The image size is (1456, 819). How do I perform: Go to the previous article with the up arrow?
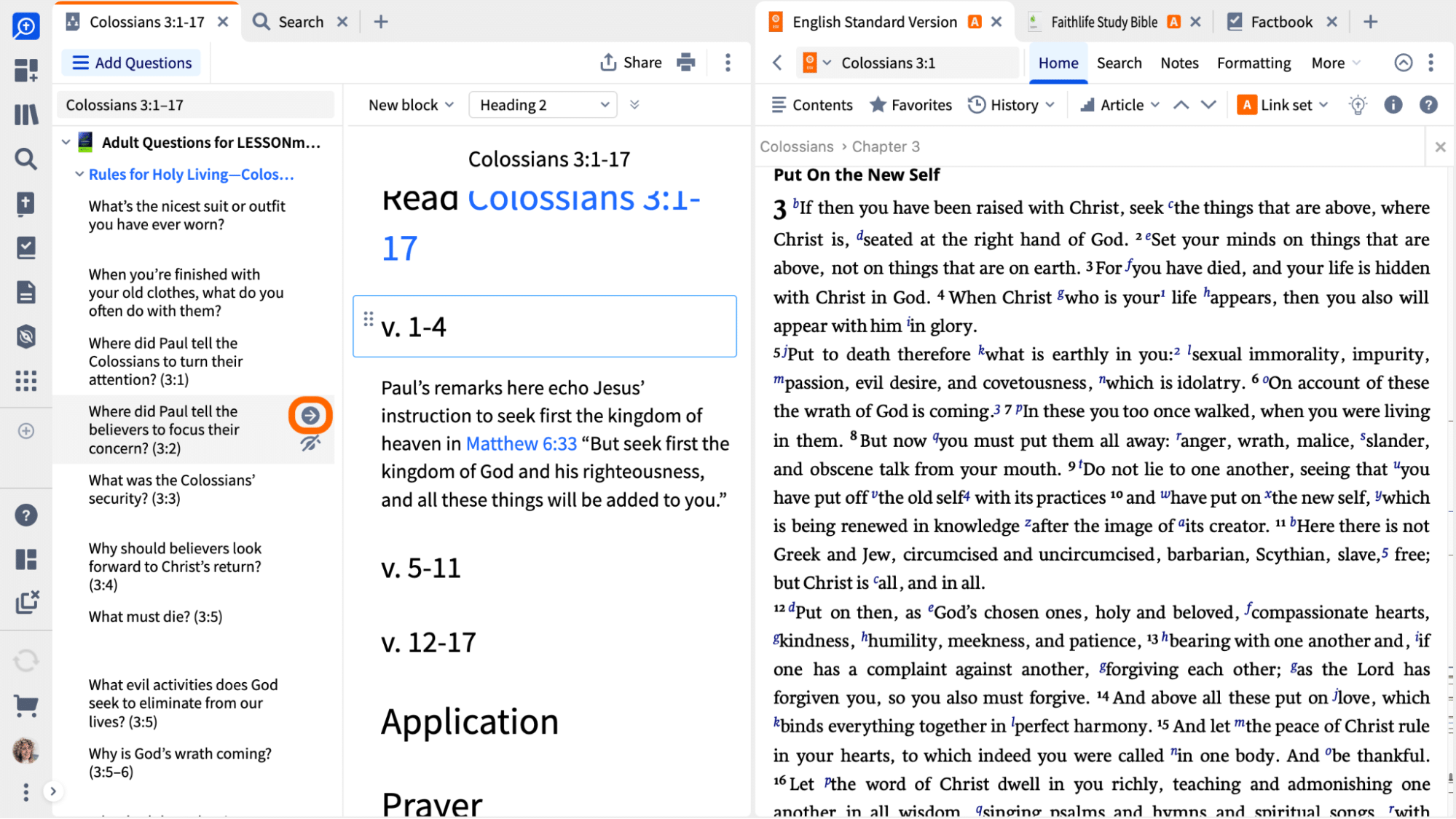[1181, 105]
